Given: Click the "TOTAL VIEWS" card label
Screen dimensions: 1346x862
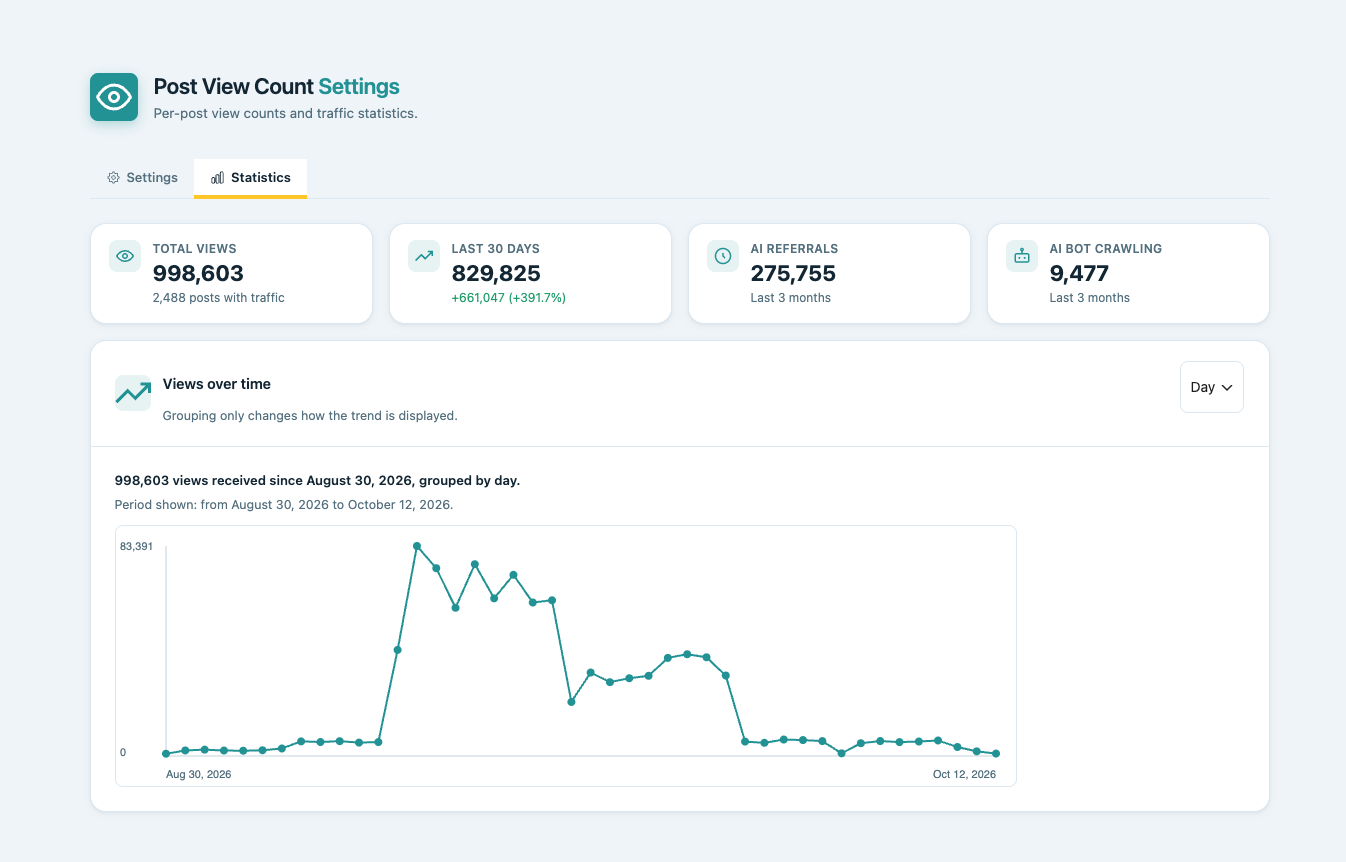Looking at the screenshot, I should click(x=195, y=249).
